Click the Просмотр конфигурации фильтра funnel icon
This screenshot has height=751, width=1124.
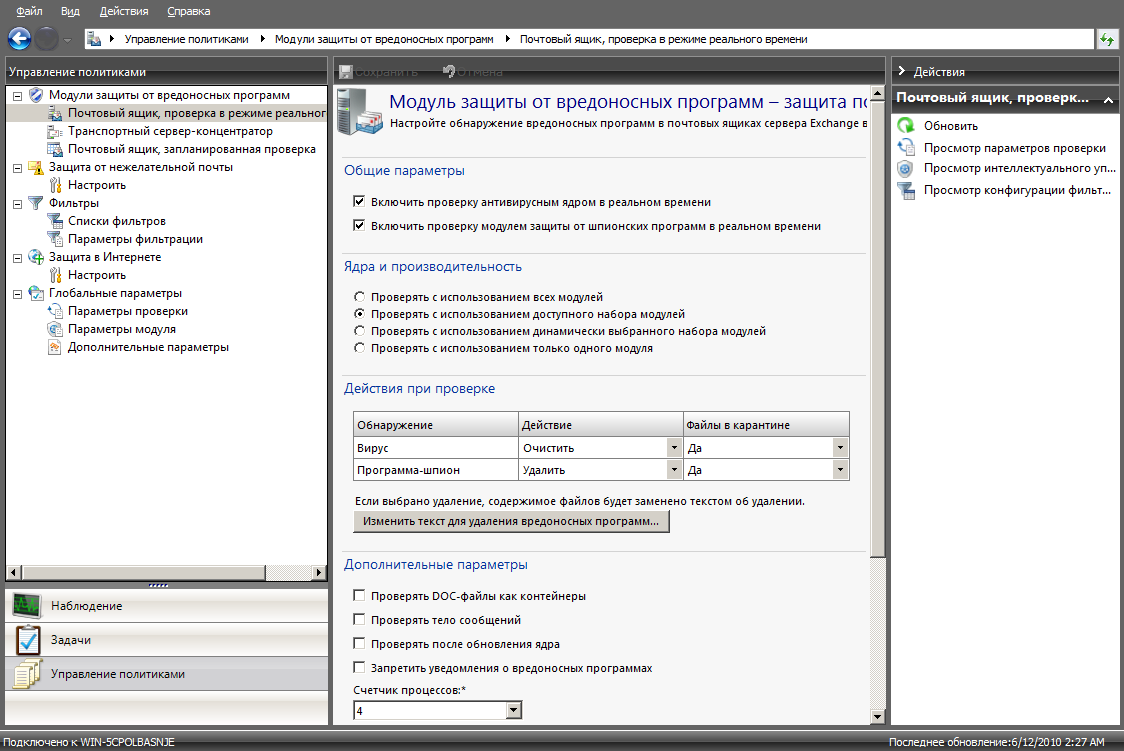[x=906, y=191]
